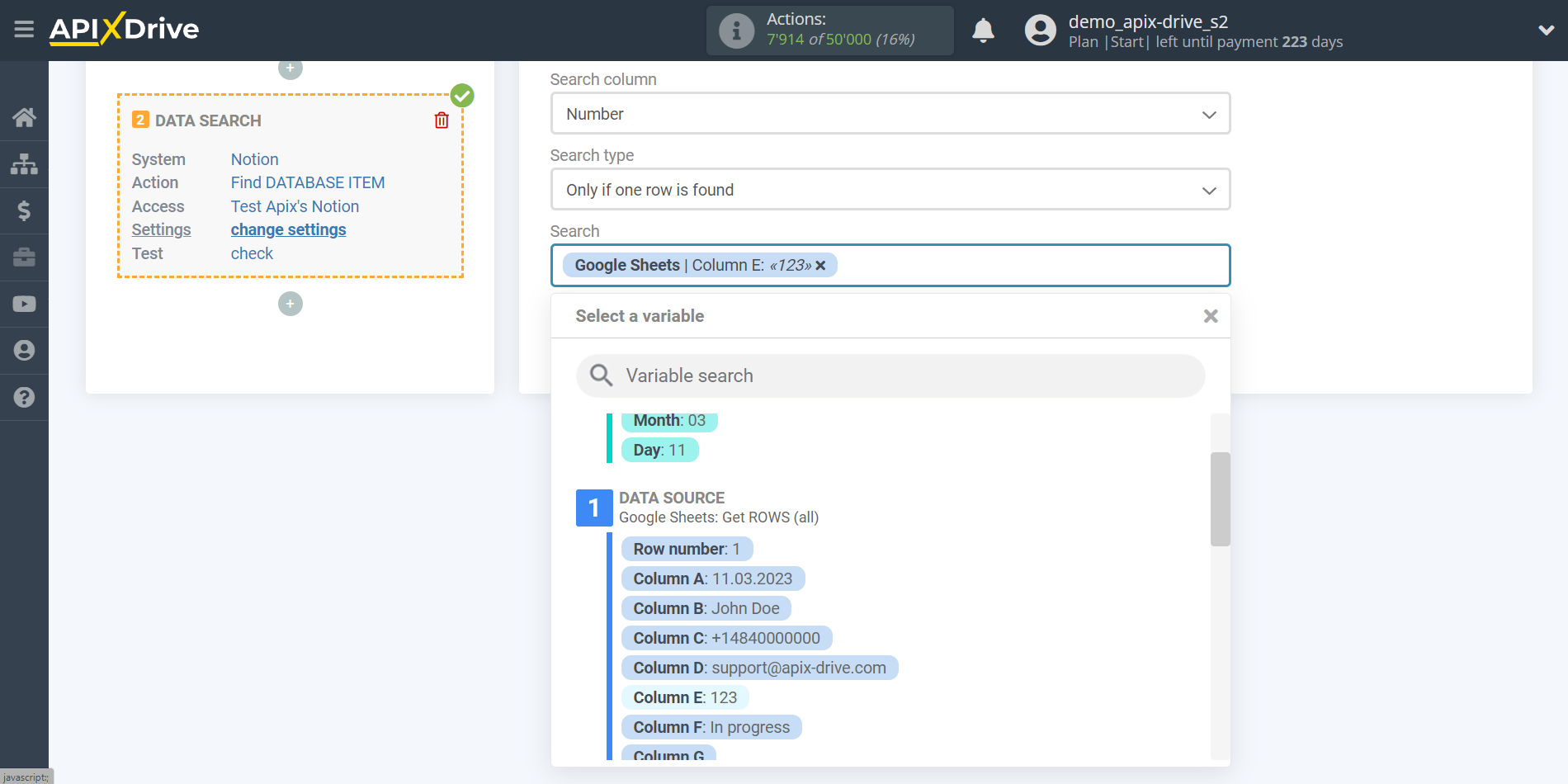
Task: Click the Settings label in block
Action: [161, 229]
